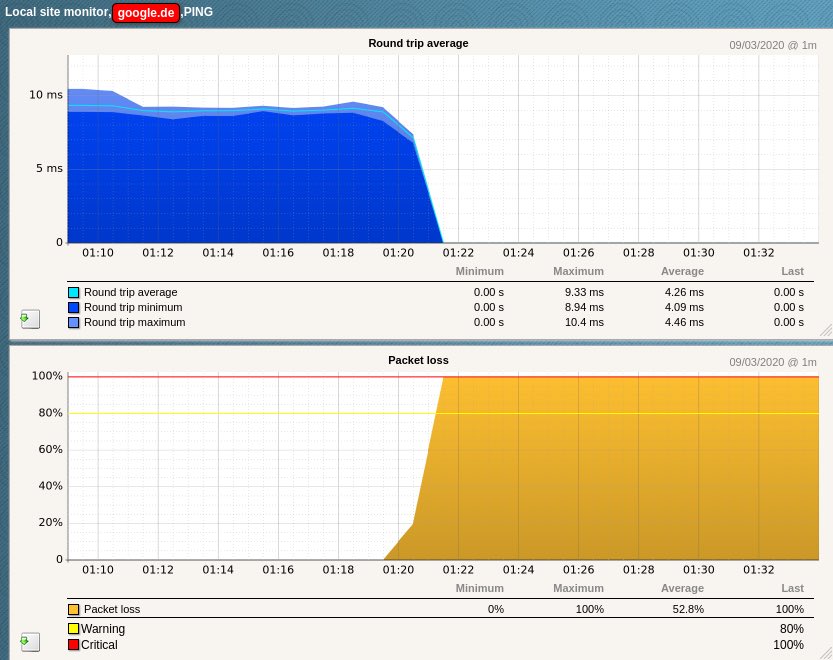833x660 pixels.
Task: Click the light blue Round trip maximum swatch
Action: pos(73,322)
